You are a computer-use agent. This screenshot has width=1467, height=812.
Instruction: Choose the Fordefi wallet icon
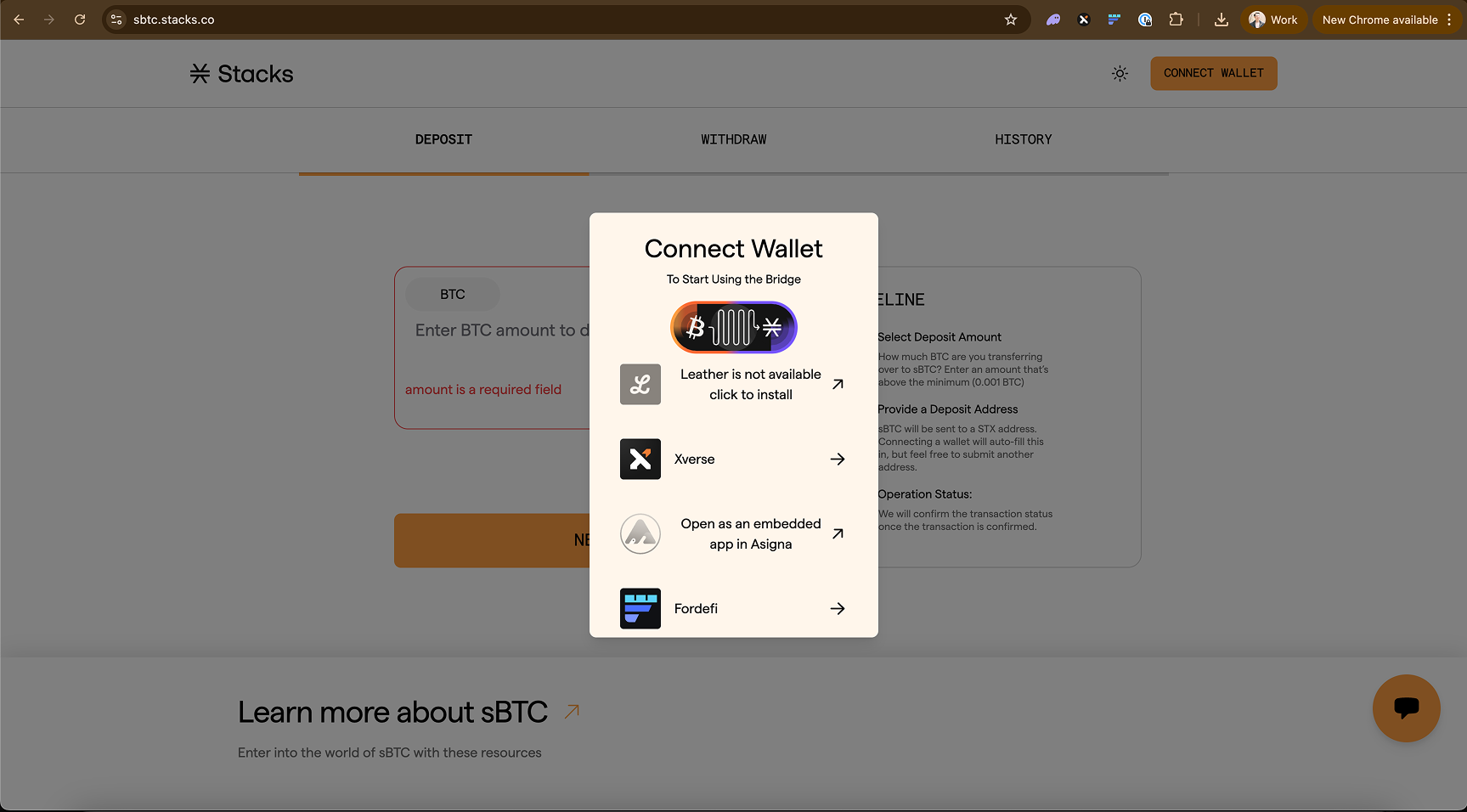coord(640,609)
